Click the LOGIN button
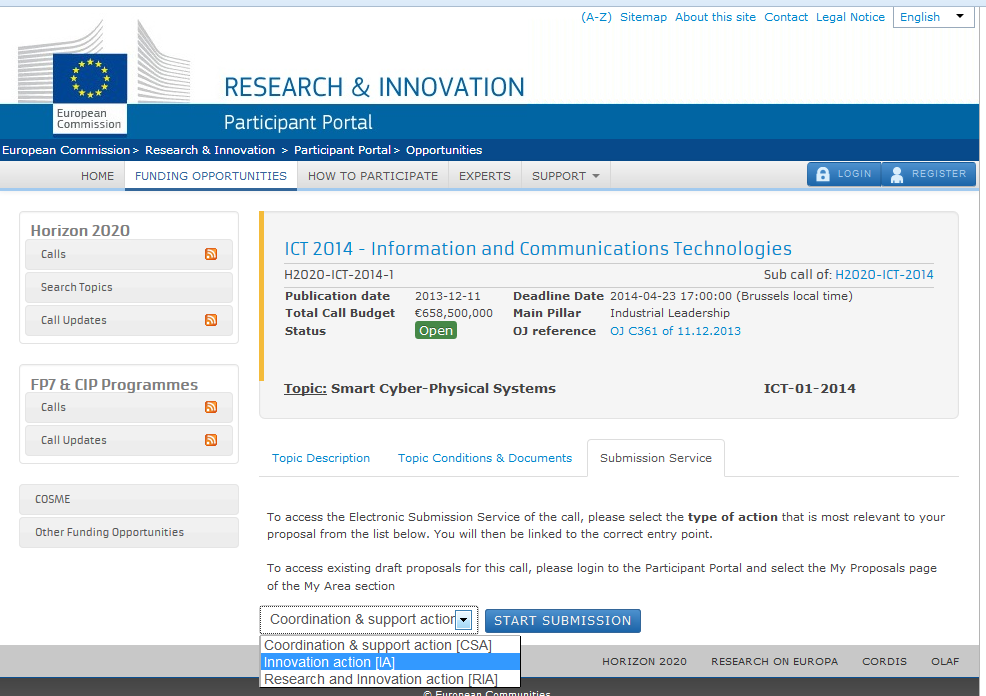Image resolution: width=986 pixels, height=696 pixels. coord(844,174)
